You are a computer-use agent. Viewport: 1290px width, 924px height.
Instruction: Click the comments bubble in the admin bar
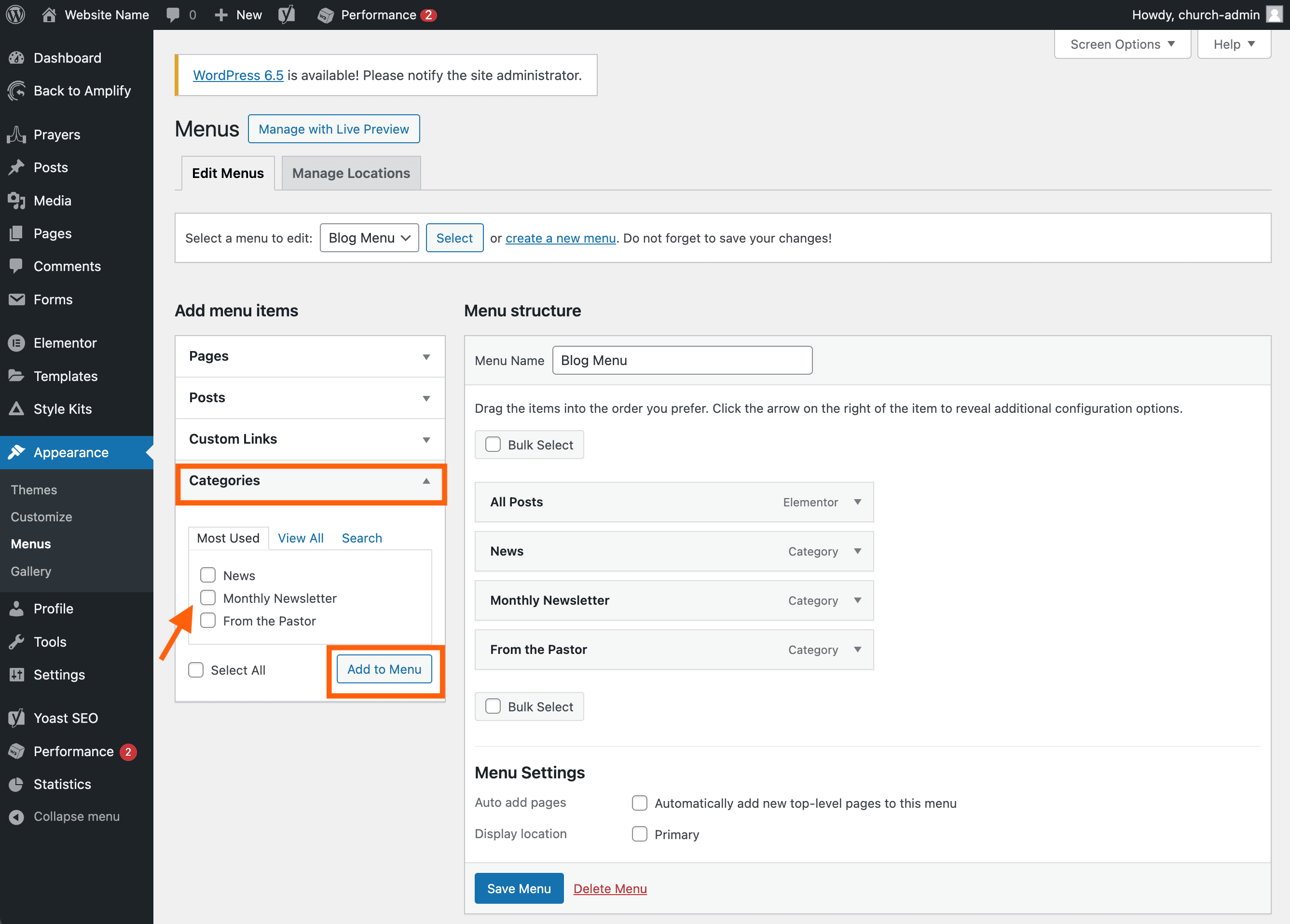coord(174,14)
